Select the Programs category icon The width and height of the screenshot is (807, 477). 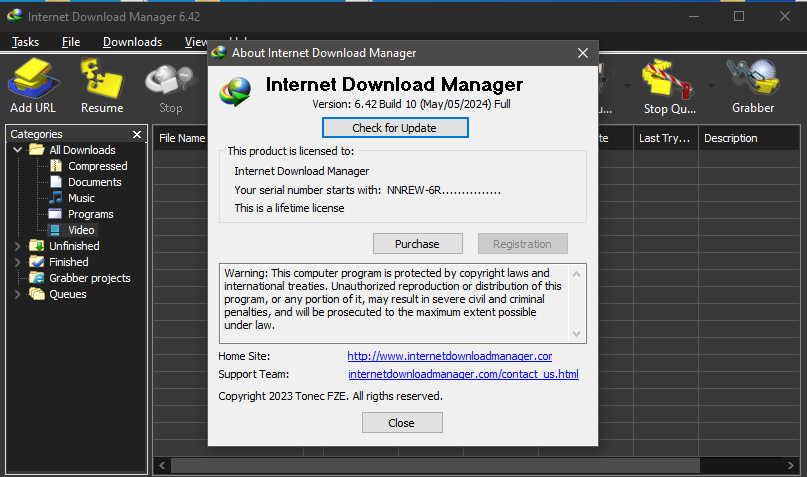coord(55,214)
